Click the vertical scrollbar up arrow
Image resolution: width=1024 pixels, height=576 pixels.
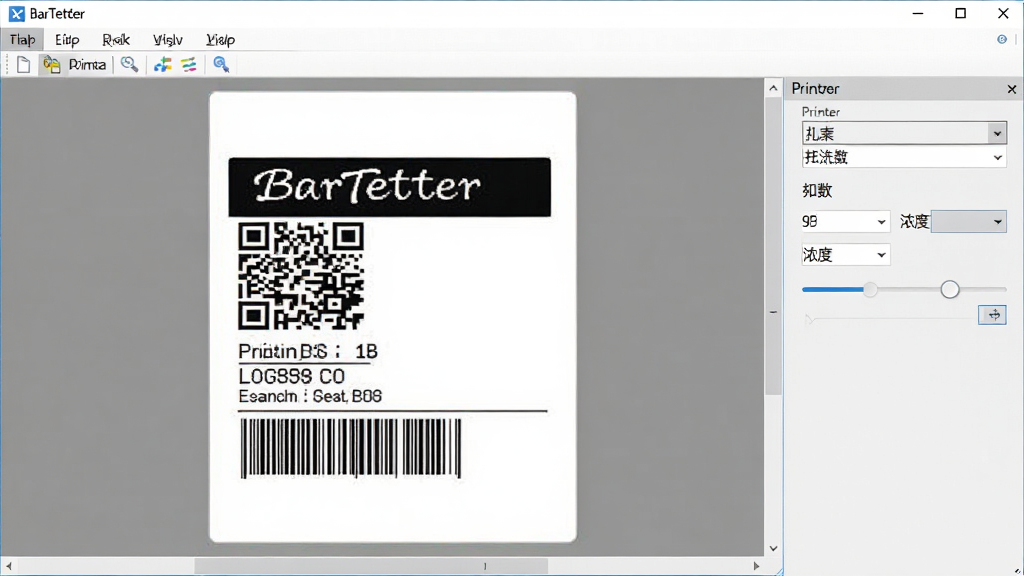[x=773, y=88]
